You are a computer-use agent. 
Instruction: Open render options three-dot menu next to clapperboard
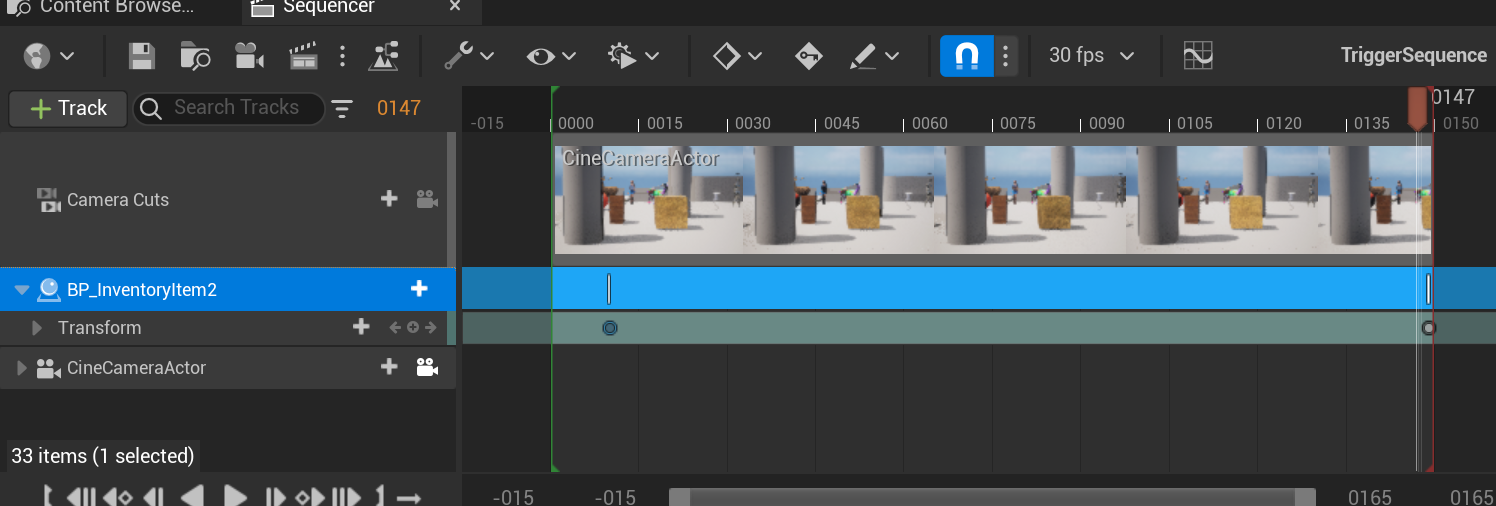[342, 56]
